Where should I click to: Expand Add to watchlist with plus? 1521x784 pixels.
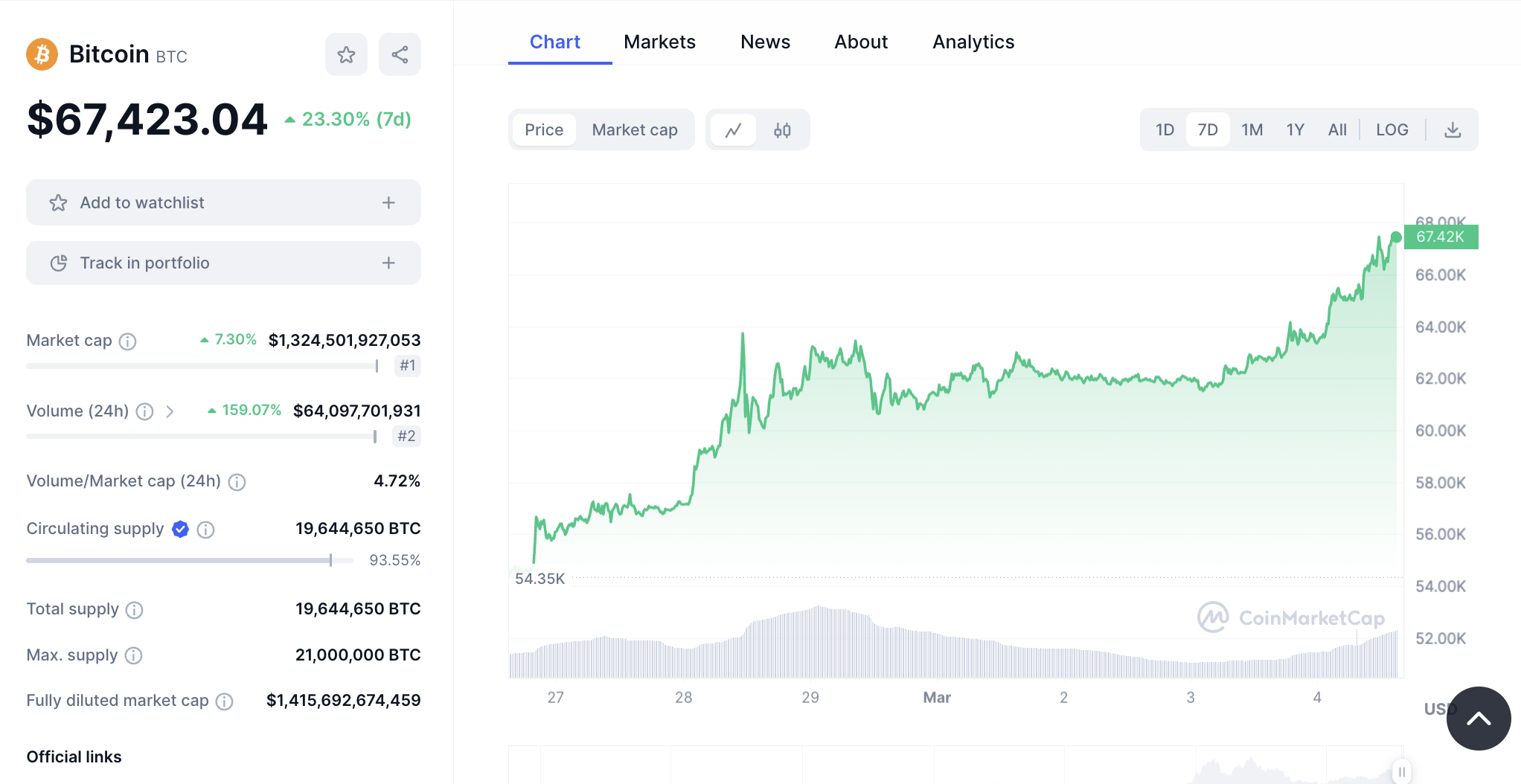[388, 202]
